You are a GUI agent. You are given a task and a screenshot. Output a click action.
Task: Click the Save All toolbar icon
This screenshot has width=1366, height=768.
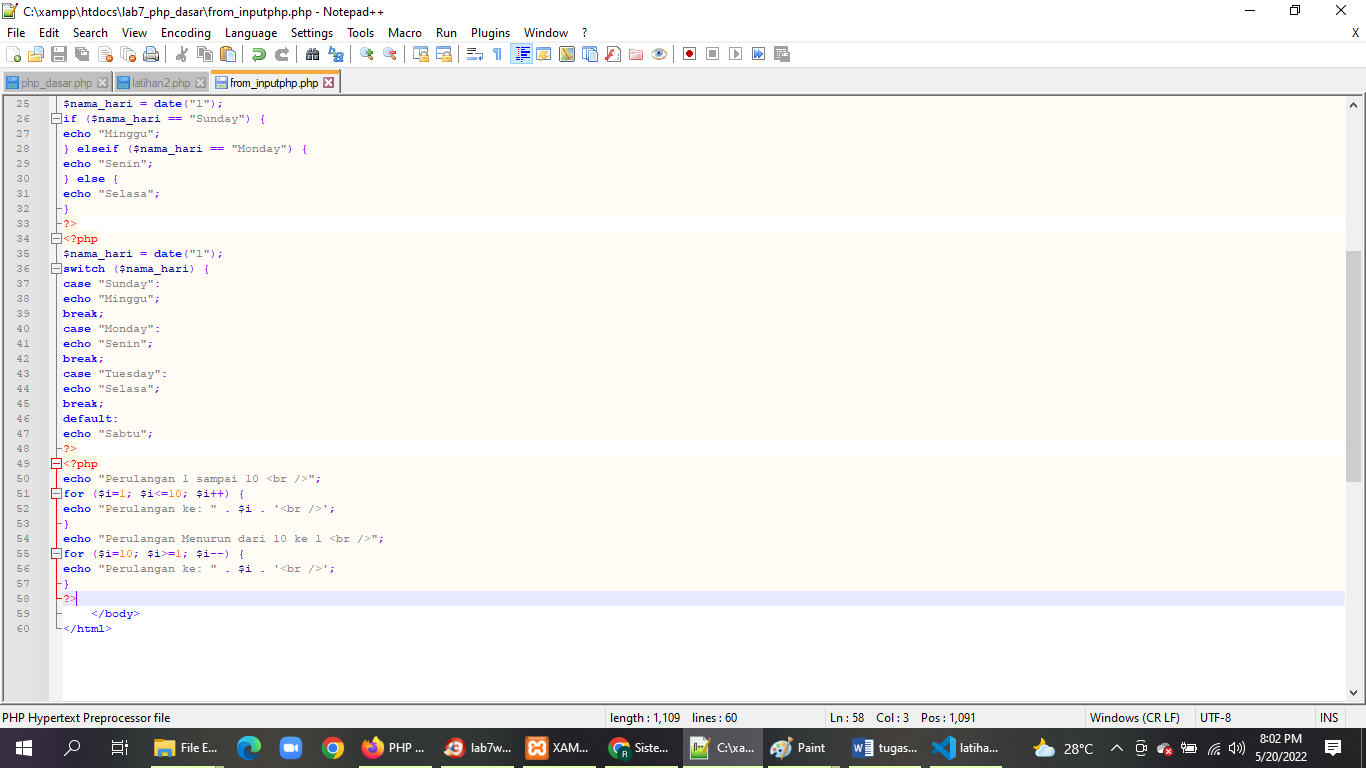(82, 54)
